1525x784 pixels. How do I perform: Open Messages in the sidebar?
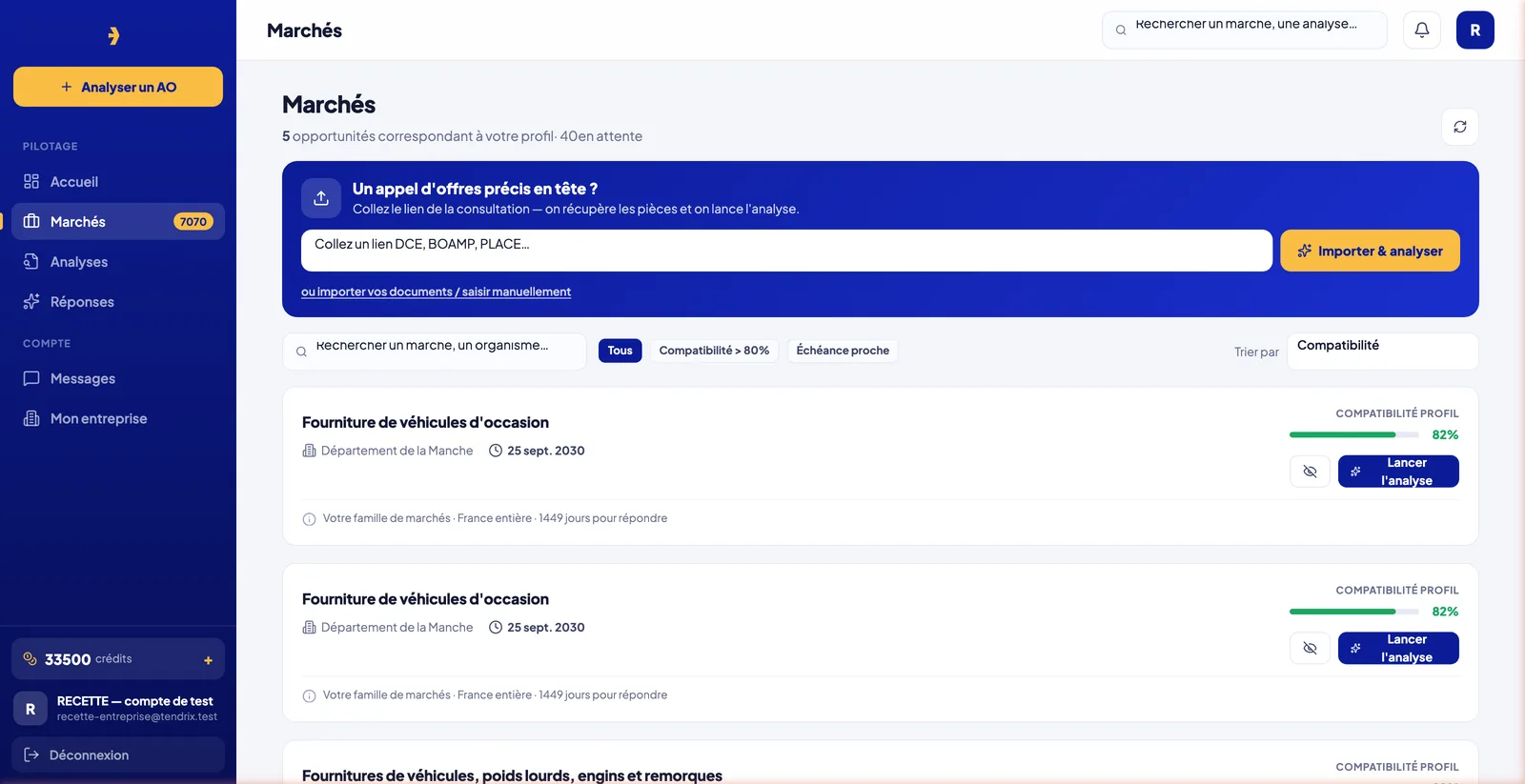click(x=118, y=378)
